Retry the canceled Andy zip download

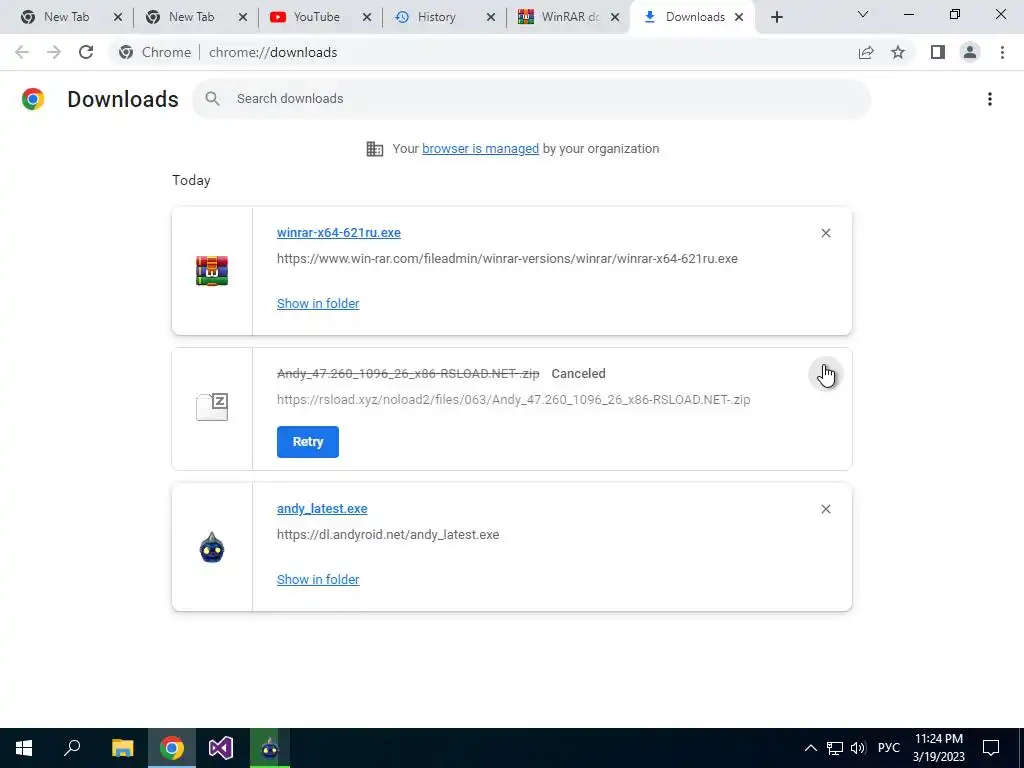pyautogui.click(x=308, y=442)
